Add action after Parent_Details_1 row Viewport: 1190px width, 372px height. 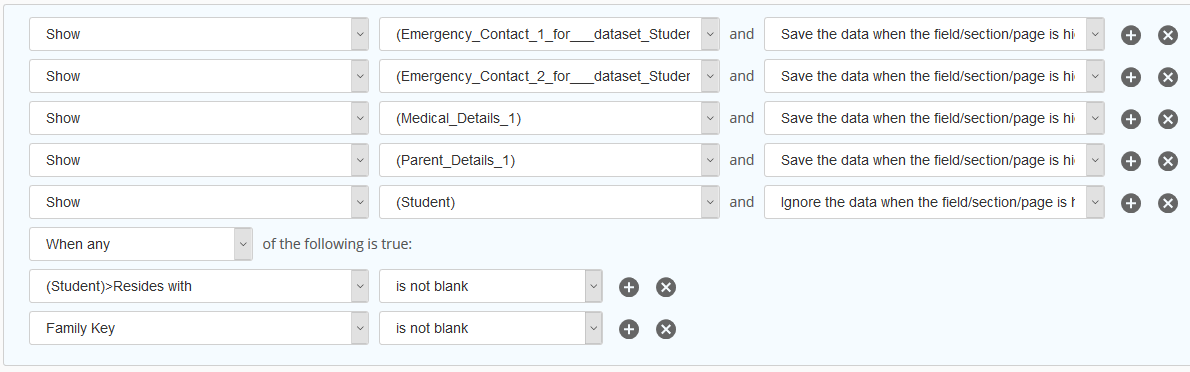1131,161
